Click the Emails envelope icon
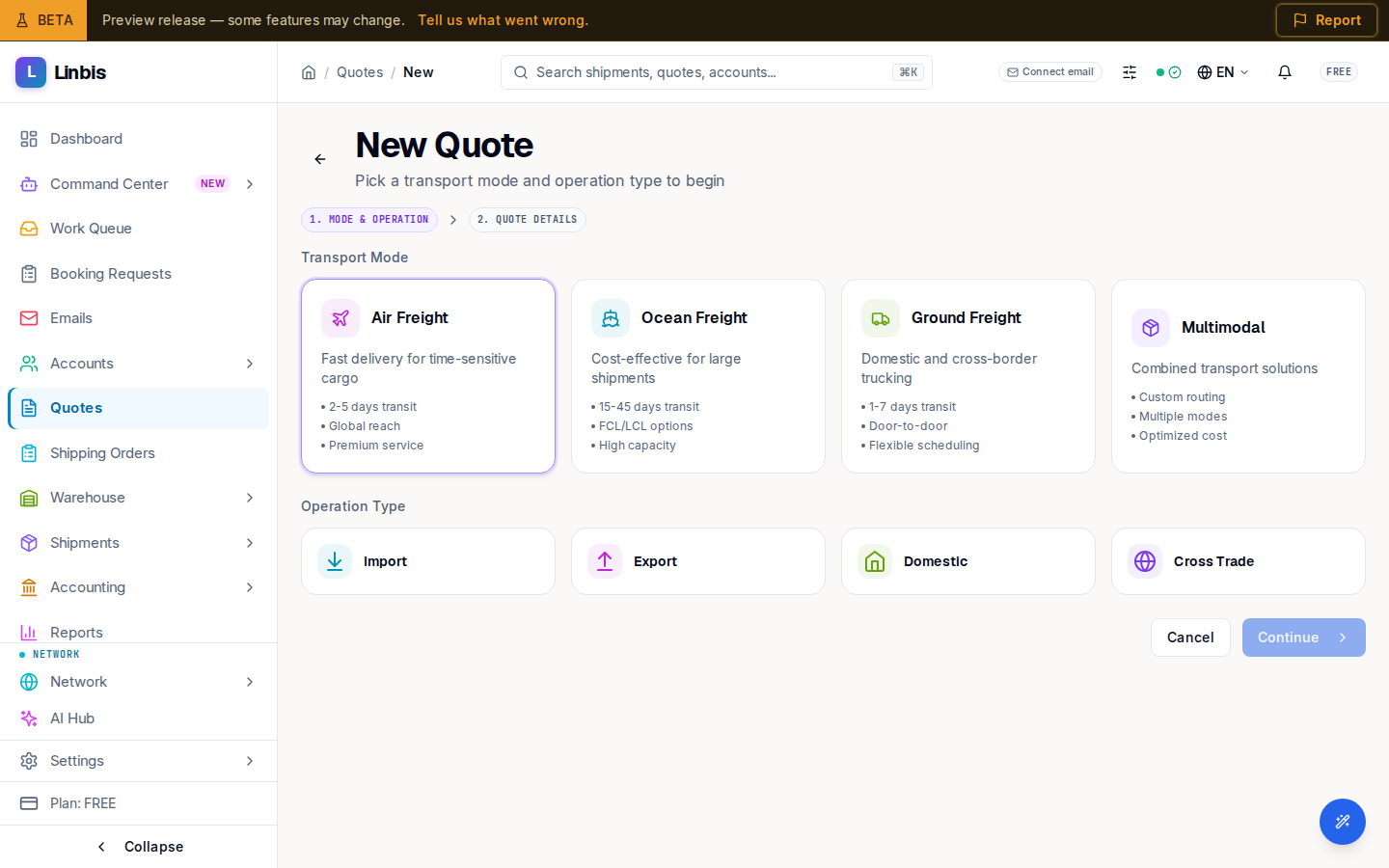The width and height of the screenshot is (1389, 868). point(29,318)
